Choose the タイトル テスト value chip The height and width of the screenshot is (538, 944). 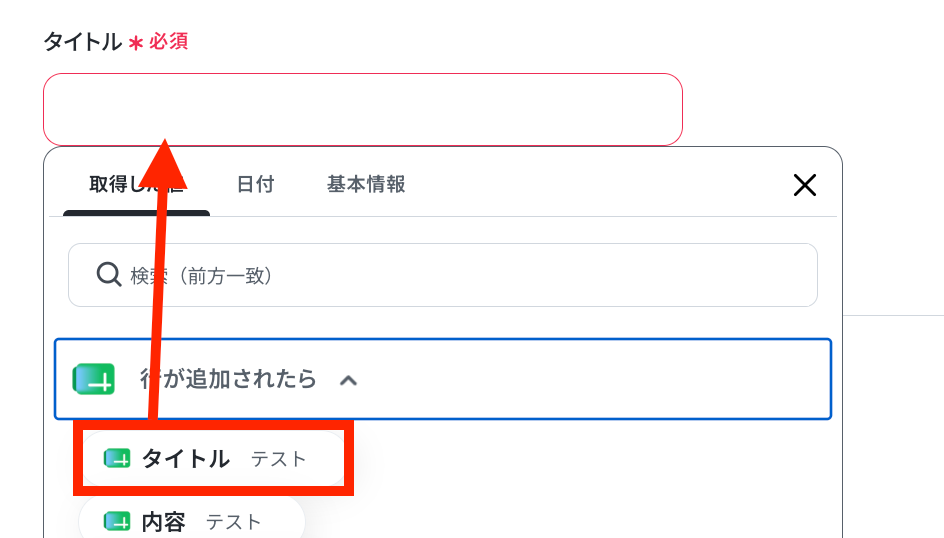213,459
